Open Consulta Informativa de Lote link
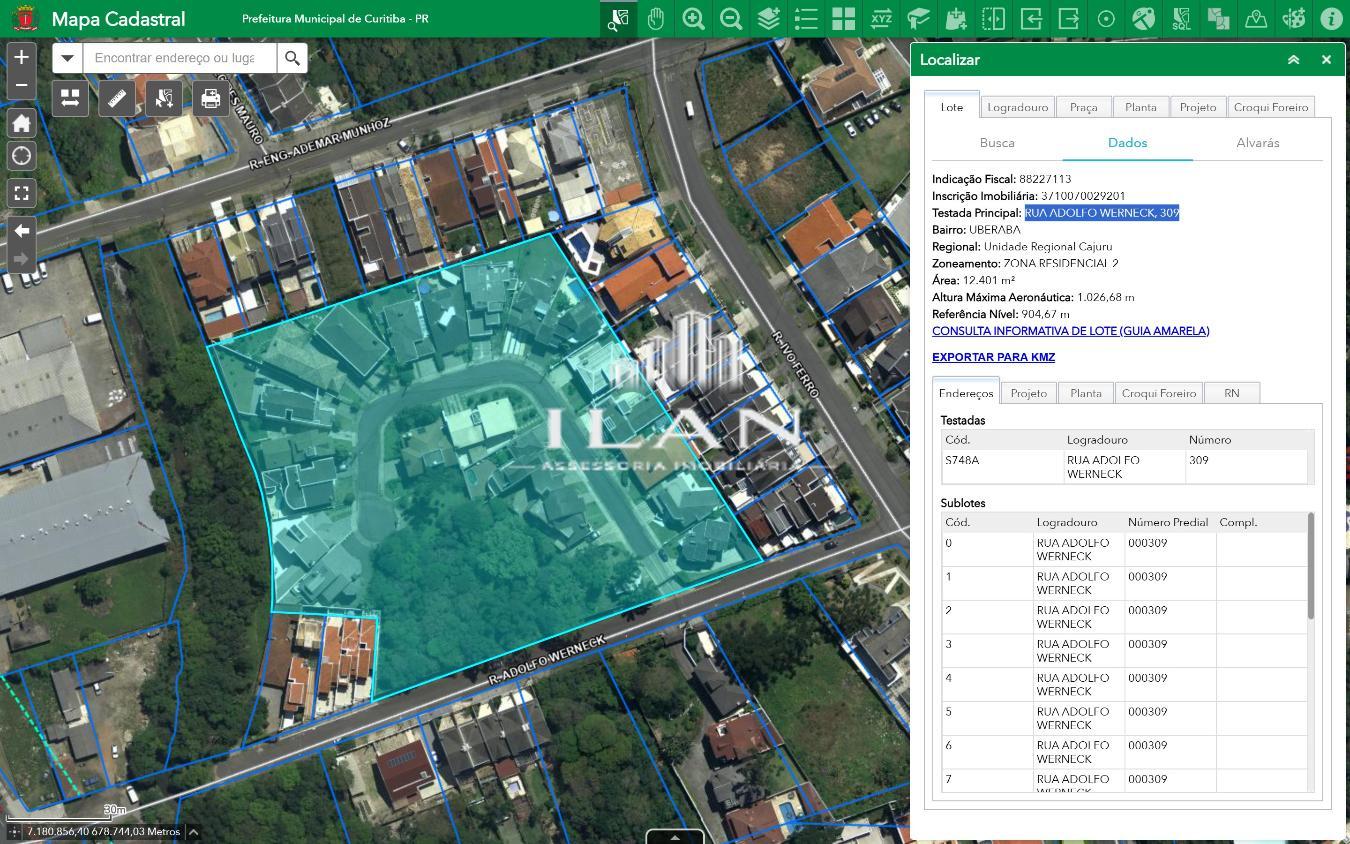Image resolution: width=1350 pixels, height=844 pixels. coord(1070,331)
